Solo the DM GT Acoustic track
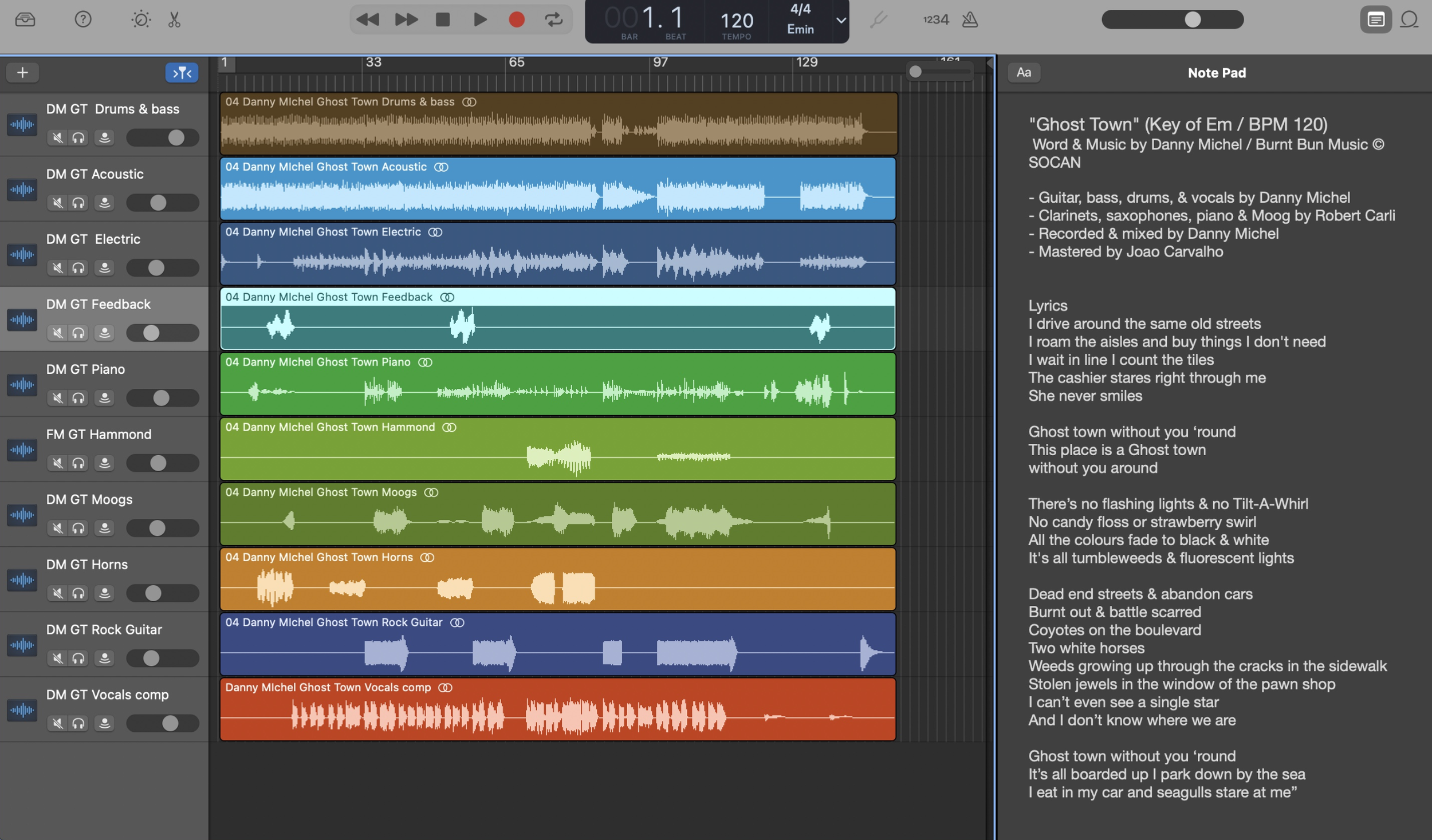The height and width of the screenshot is (840, 1432). (x=78, y=203)
